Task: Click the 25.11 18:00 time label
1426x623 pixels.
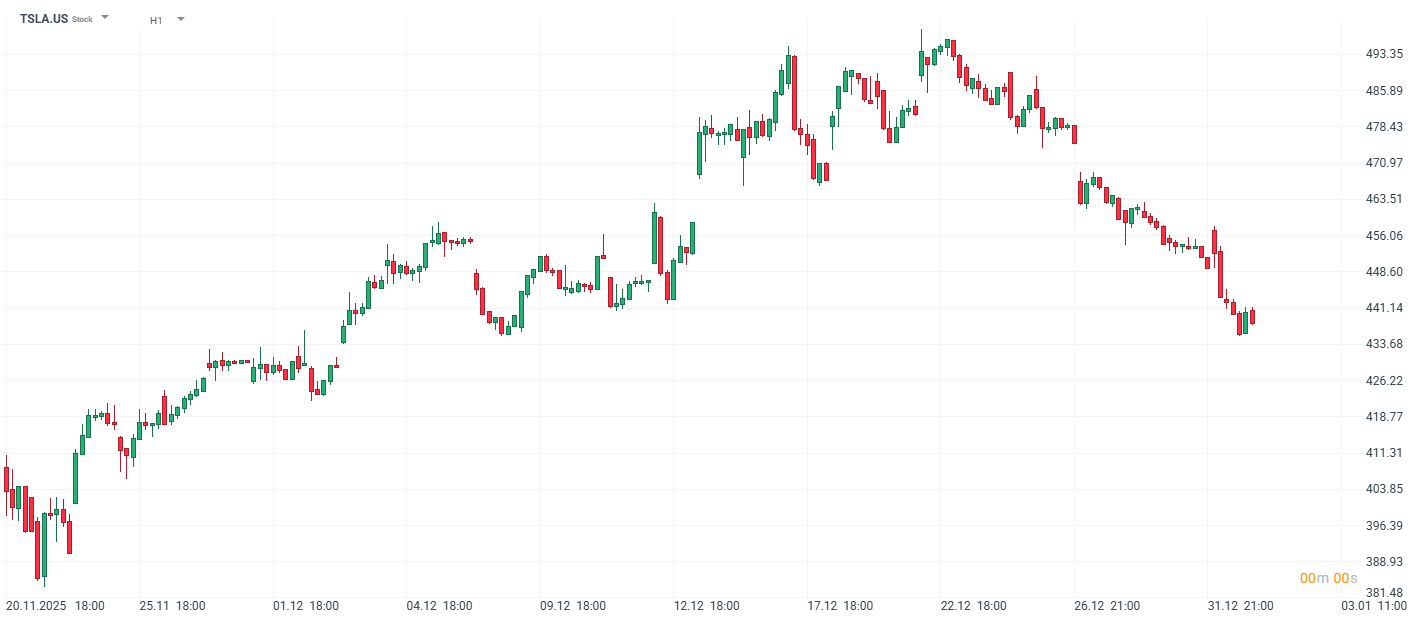Action: pyautogui.click(x=172, y=606)
